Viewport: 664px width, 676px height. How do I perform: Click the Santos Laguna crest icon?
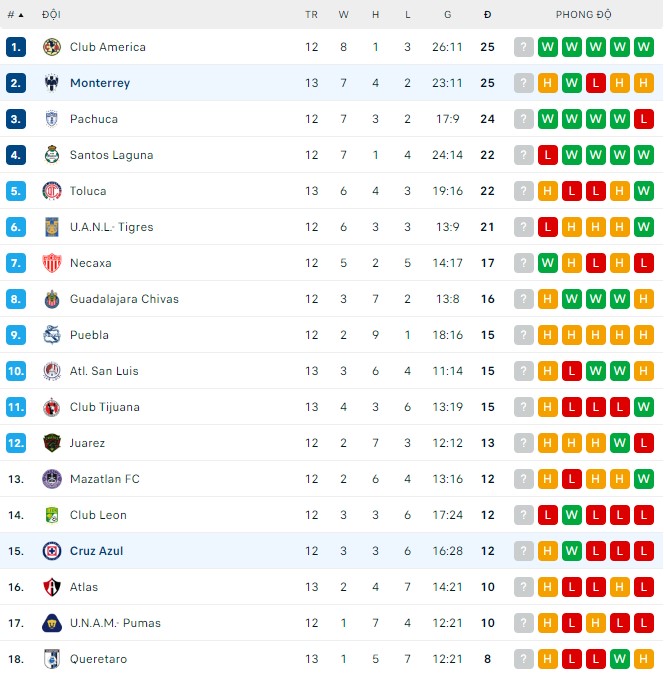pyautogui.click(x=52, y=155)
